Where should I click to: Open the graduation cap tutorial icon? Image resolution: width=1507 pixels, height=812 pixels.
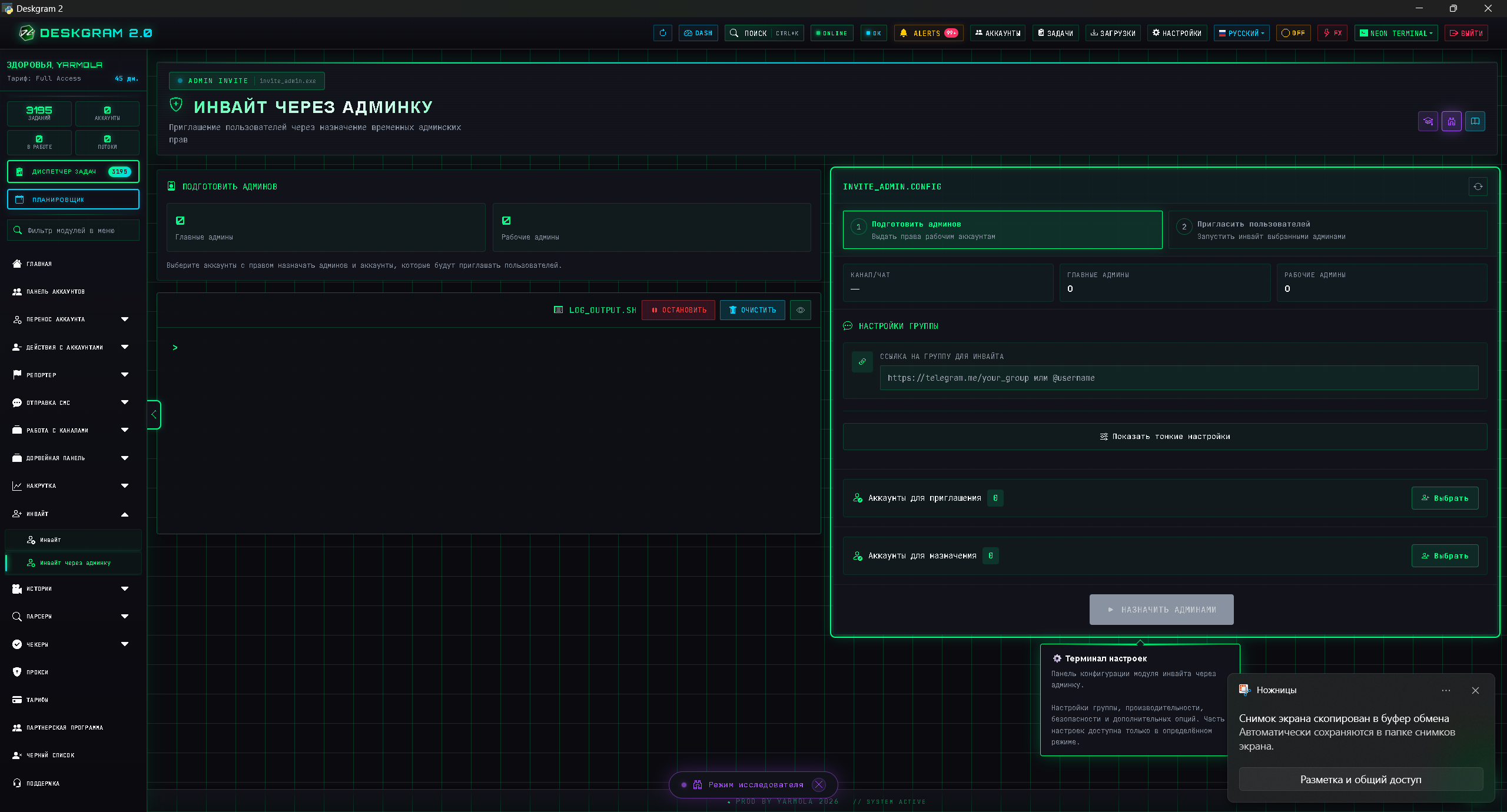tap(1428, 121)
